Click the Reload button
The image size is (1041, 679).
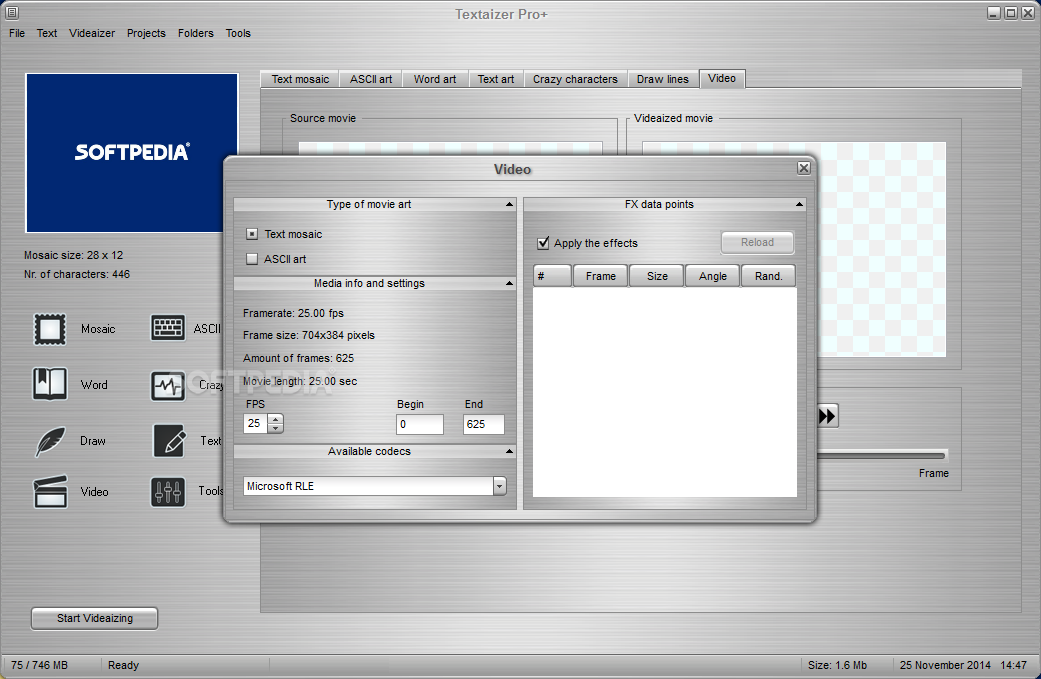coord(758,242)
